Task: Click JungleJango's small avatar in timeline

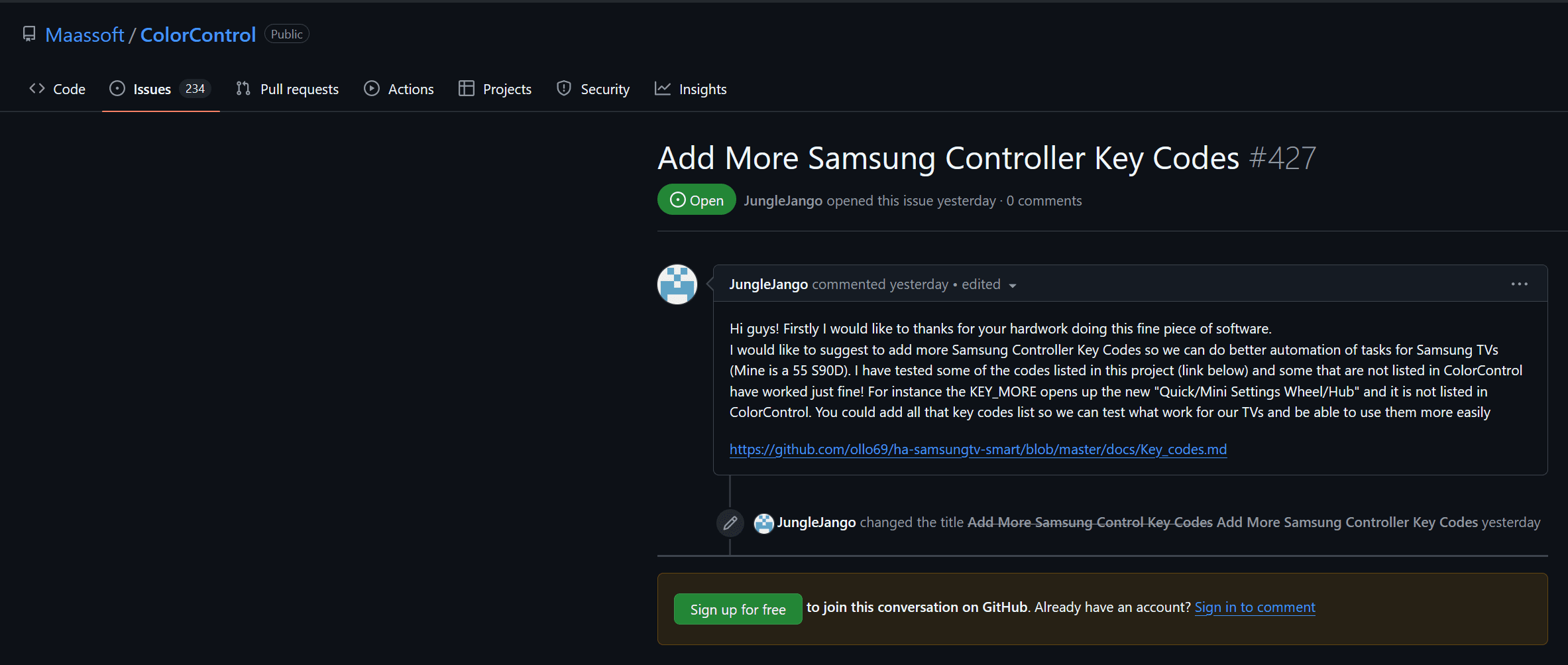Action: click(764, 523)
